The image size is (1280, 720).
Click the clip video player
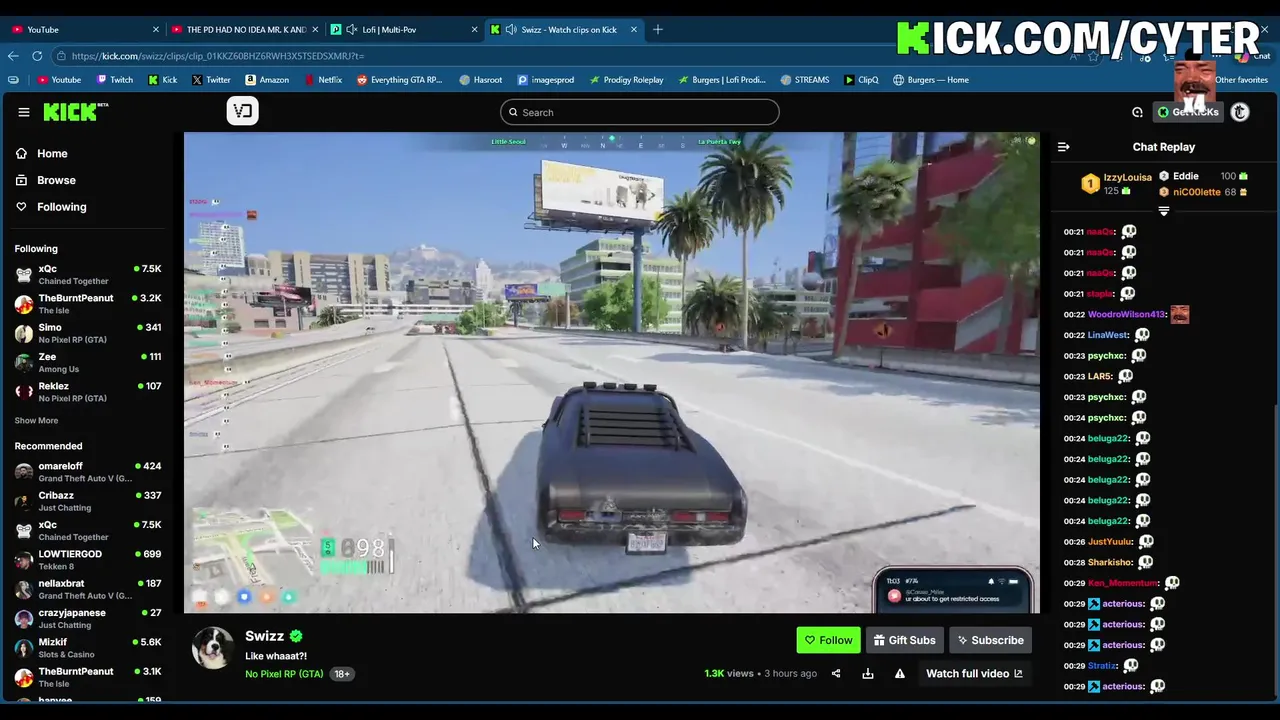click(x=612, y=372)
